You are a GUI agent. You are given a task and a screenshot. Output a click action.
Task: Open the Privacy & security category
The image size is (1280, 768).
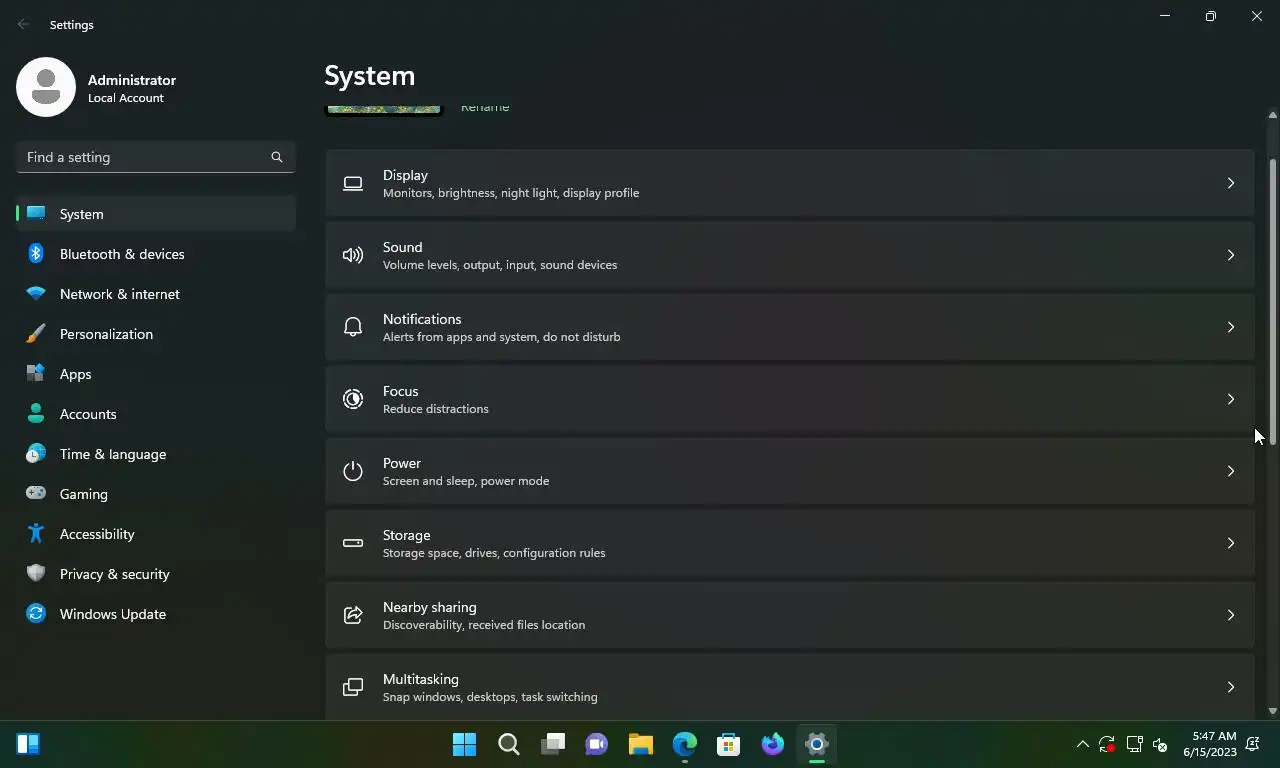[156, 574]
